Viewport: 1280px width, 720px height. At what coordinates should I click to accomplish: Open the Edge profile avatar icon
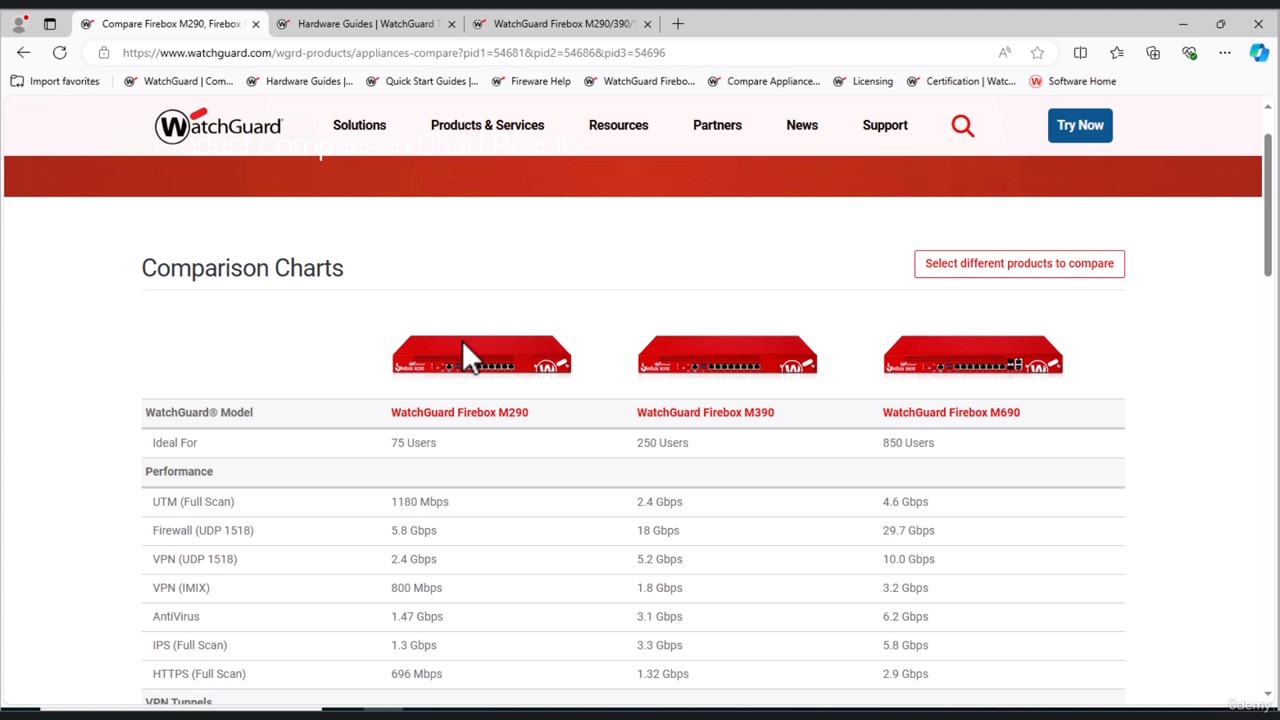[x=19, y=24]
